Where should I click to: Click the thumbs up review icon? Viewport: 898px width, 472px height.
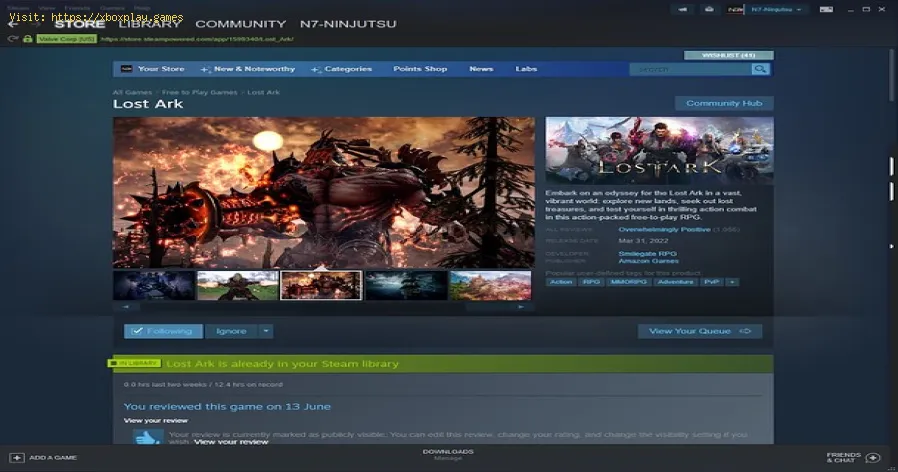point(147,437)
